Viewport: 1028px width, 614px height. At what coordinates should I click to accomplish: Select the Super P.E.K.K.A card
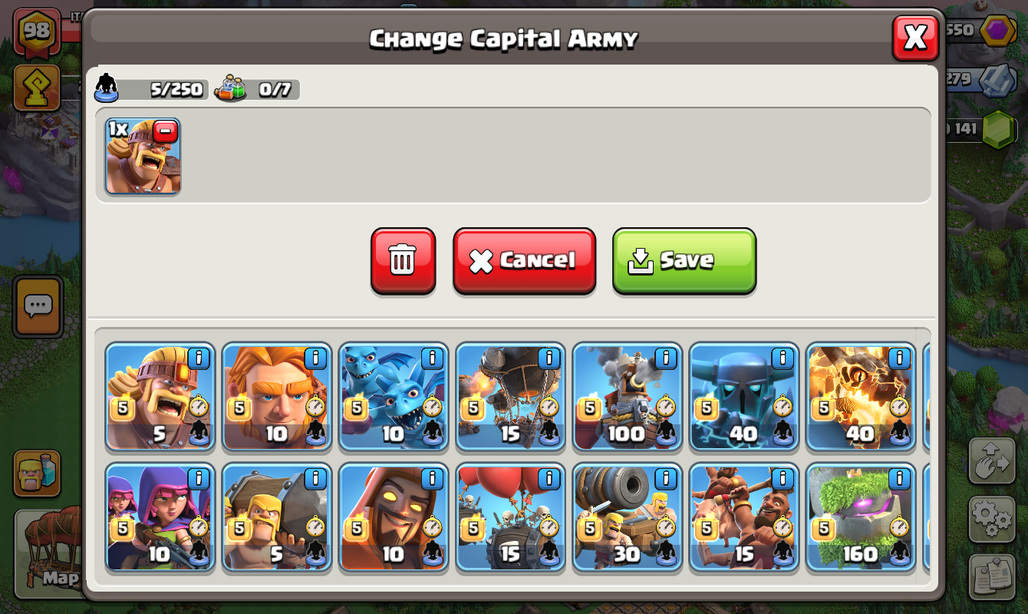tap(743, 396)
